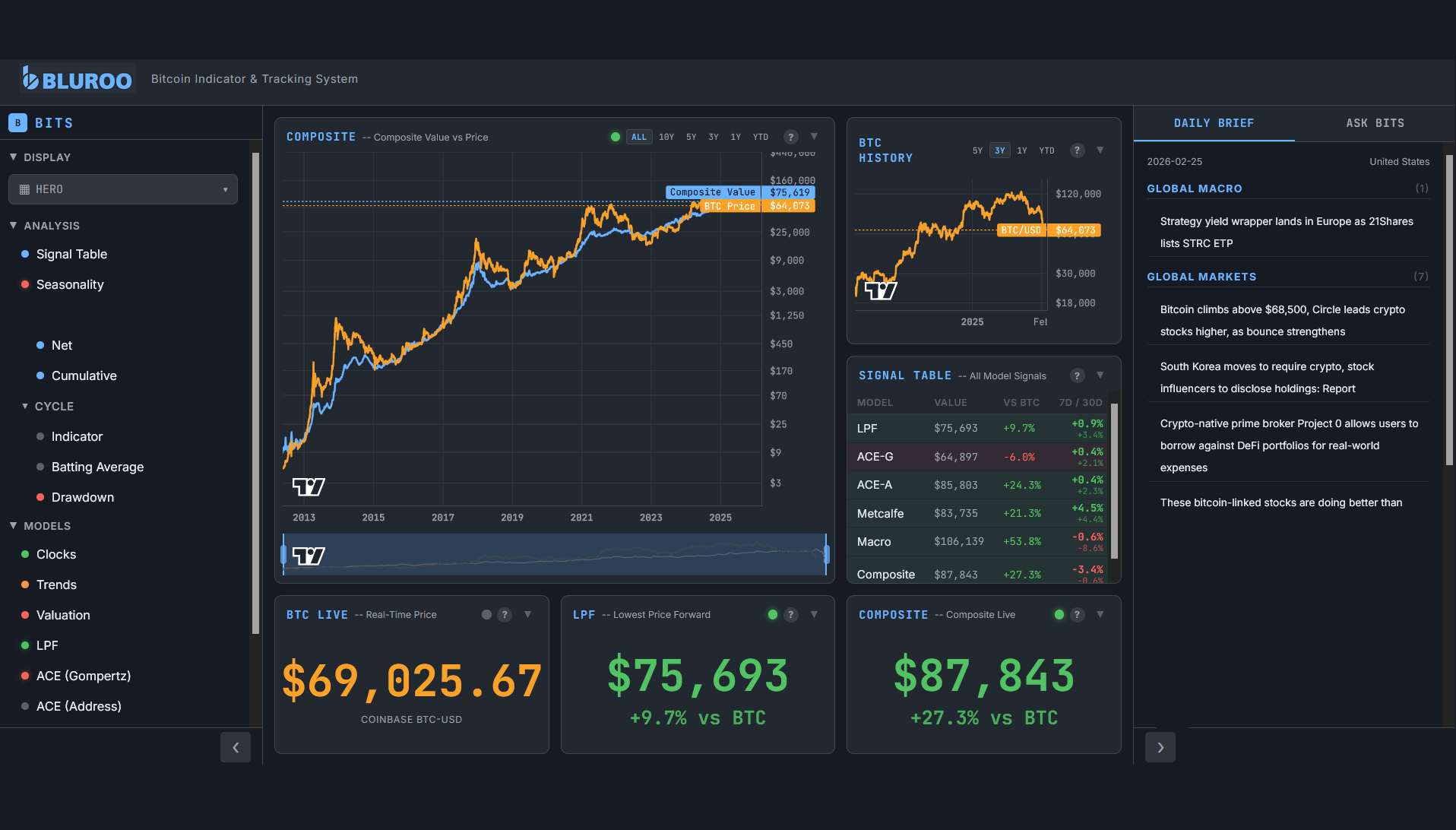1456x830 pixels.
Task: Open help tooltip on Composite chart
Action: coord(790,137)
